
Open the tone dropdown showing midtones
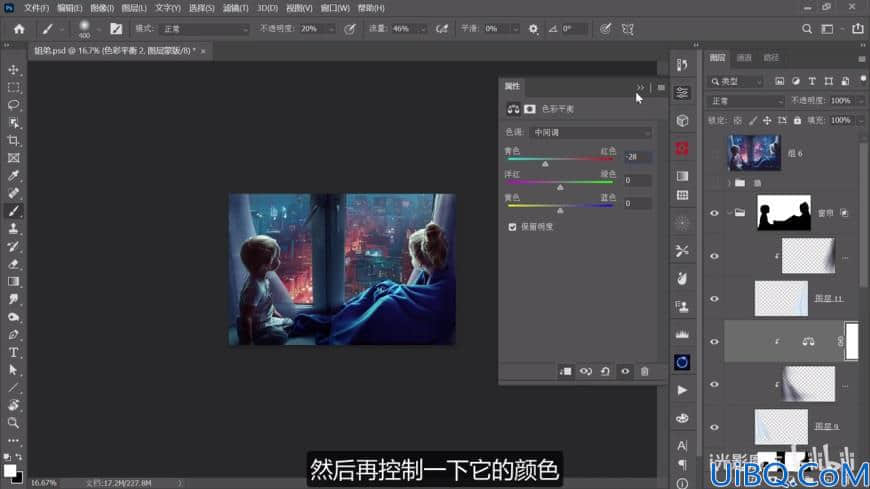(591, 133)
